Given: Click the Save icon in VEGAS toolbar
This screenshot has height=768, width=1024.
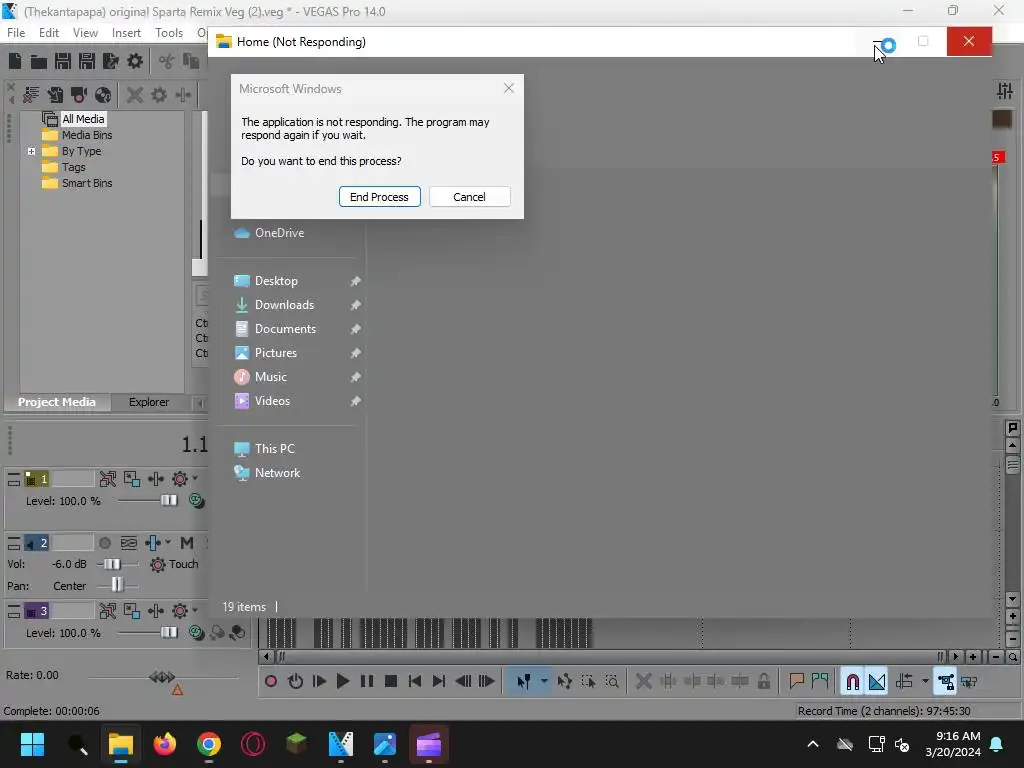Looking at the screenshot, I should pos(63,61).
